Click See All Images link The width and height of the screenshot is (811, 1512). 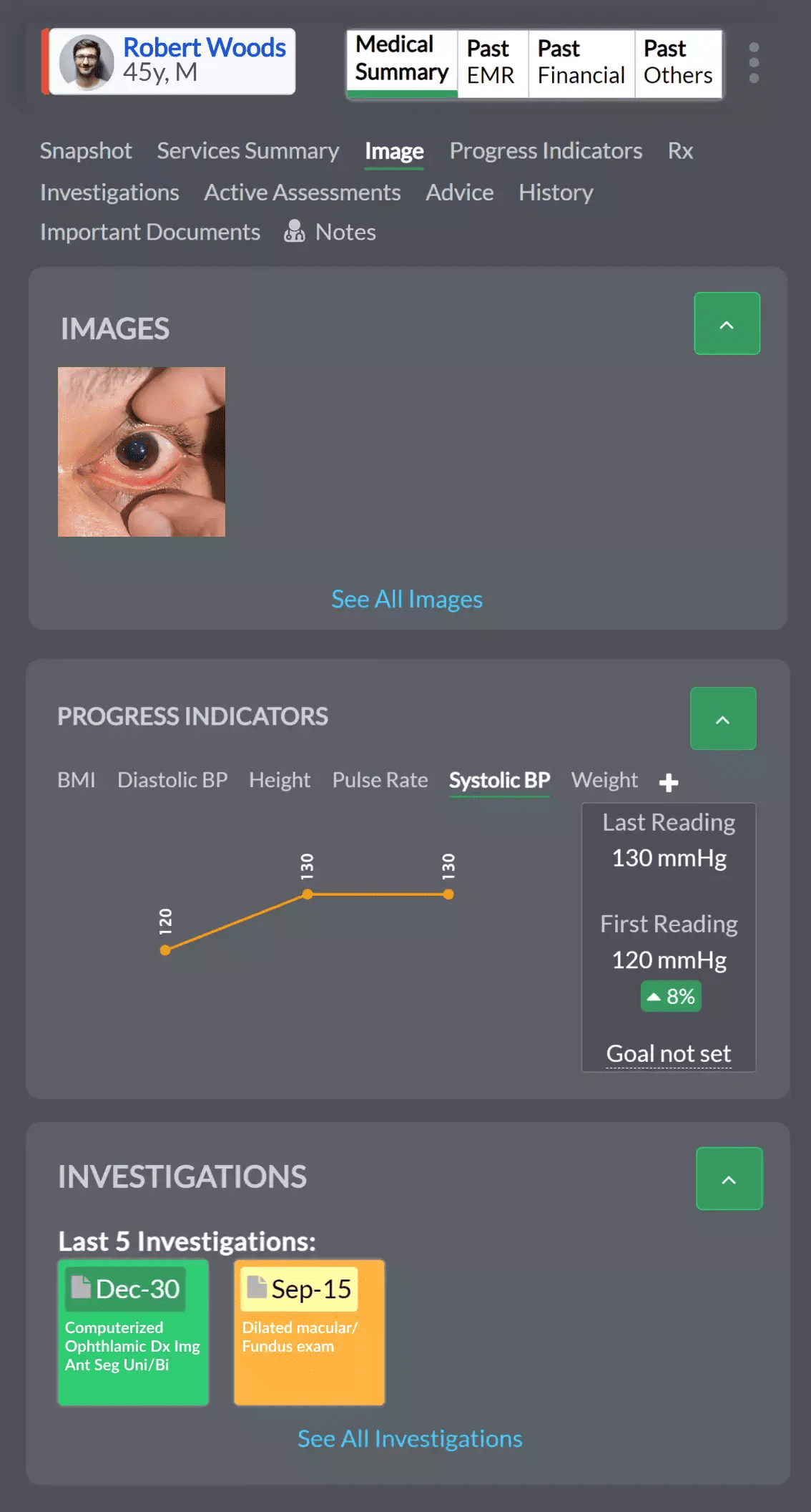coord(407,600)
